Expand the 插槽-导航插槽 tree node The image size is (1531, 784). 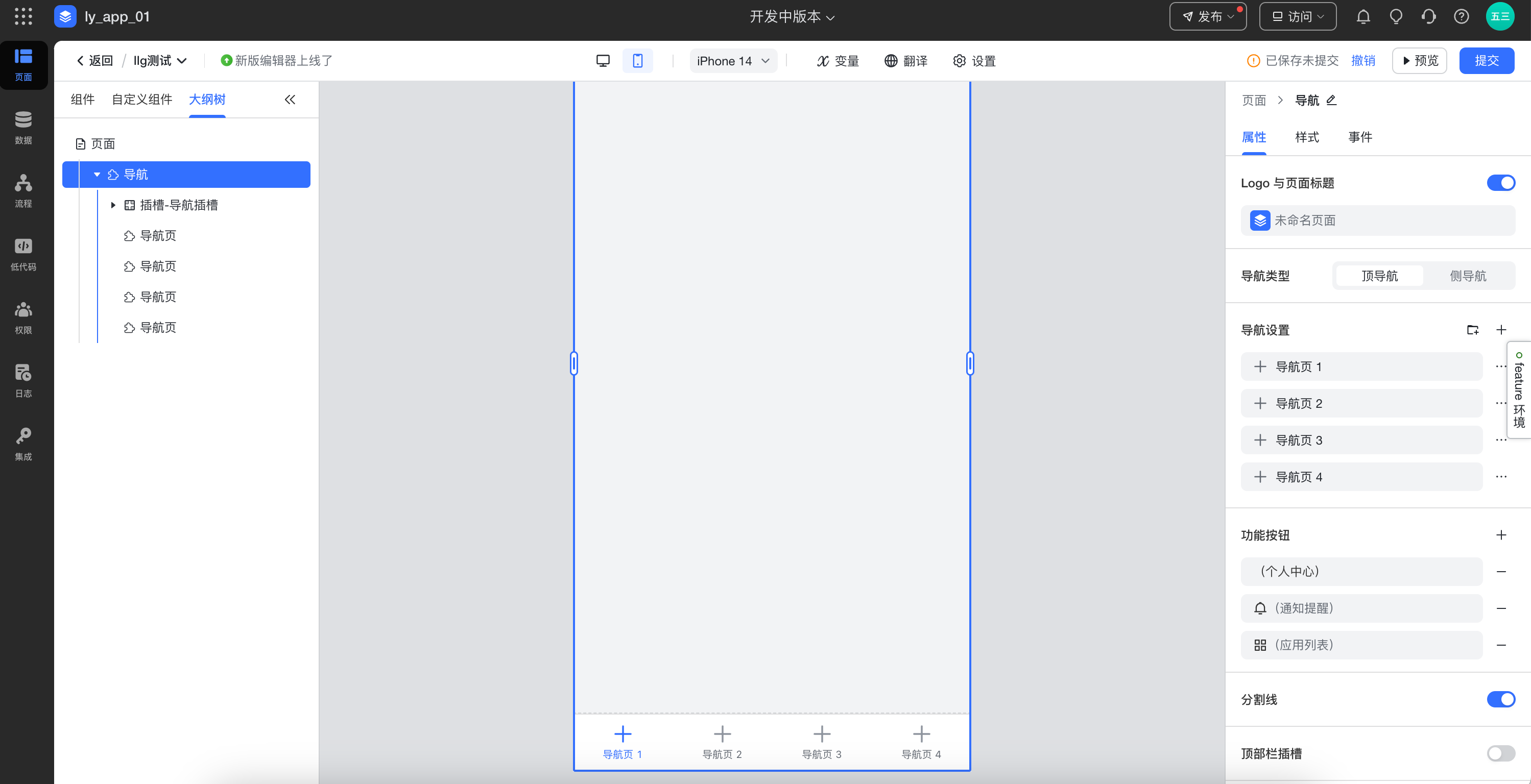tap(113, 205)
